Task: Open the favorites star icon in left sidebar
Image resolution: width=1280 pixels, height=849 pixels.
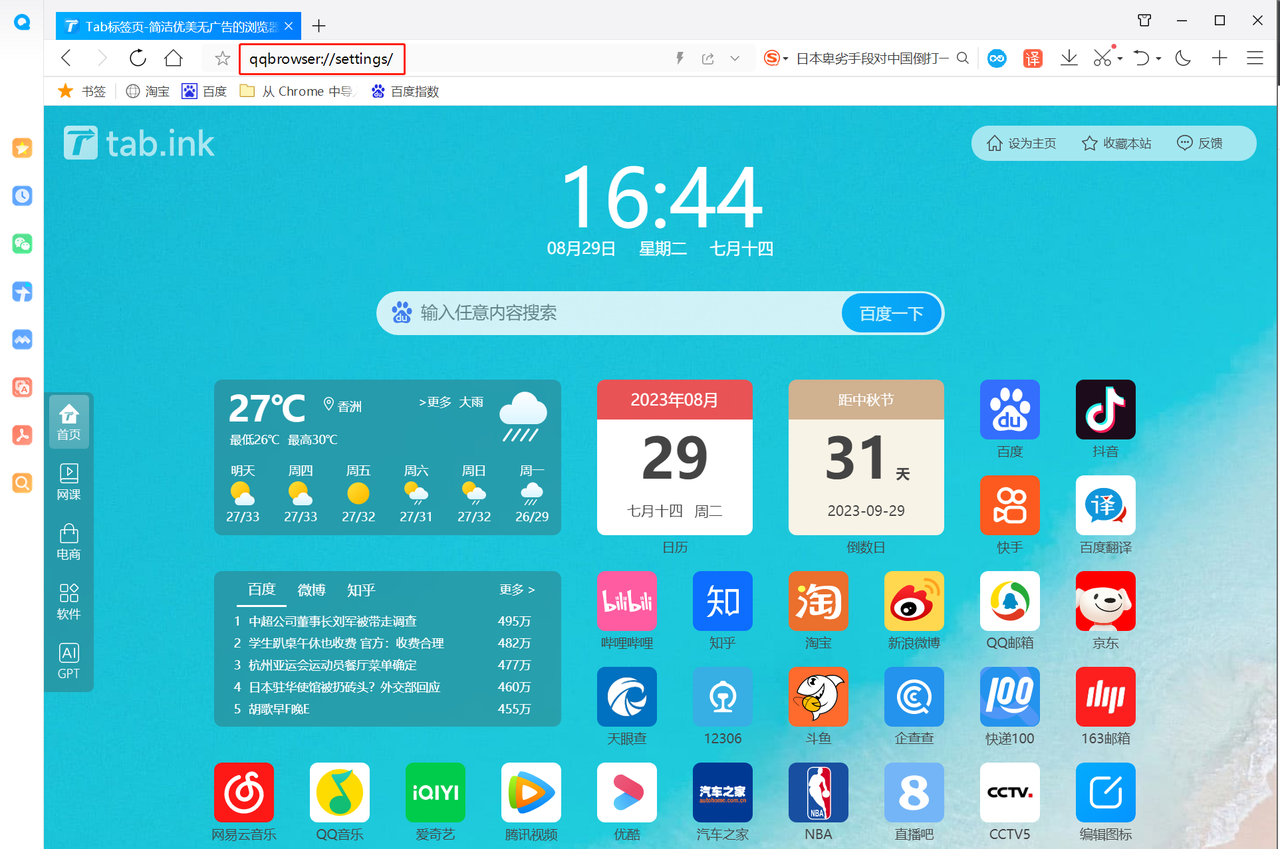Action: 22,148
